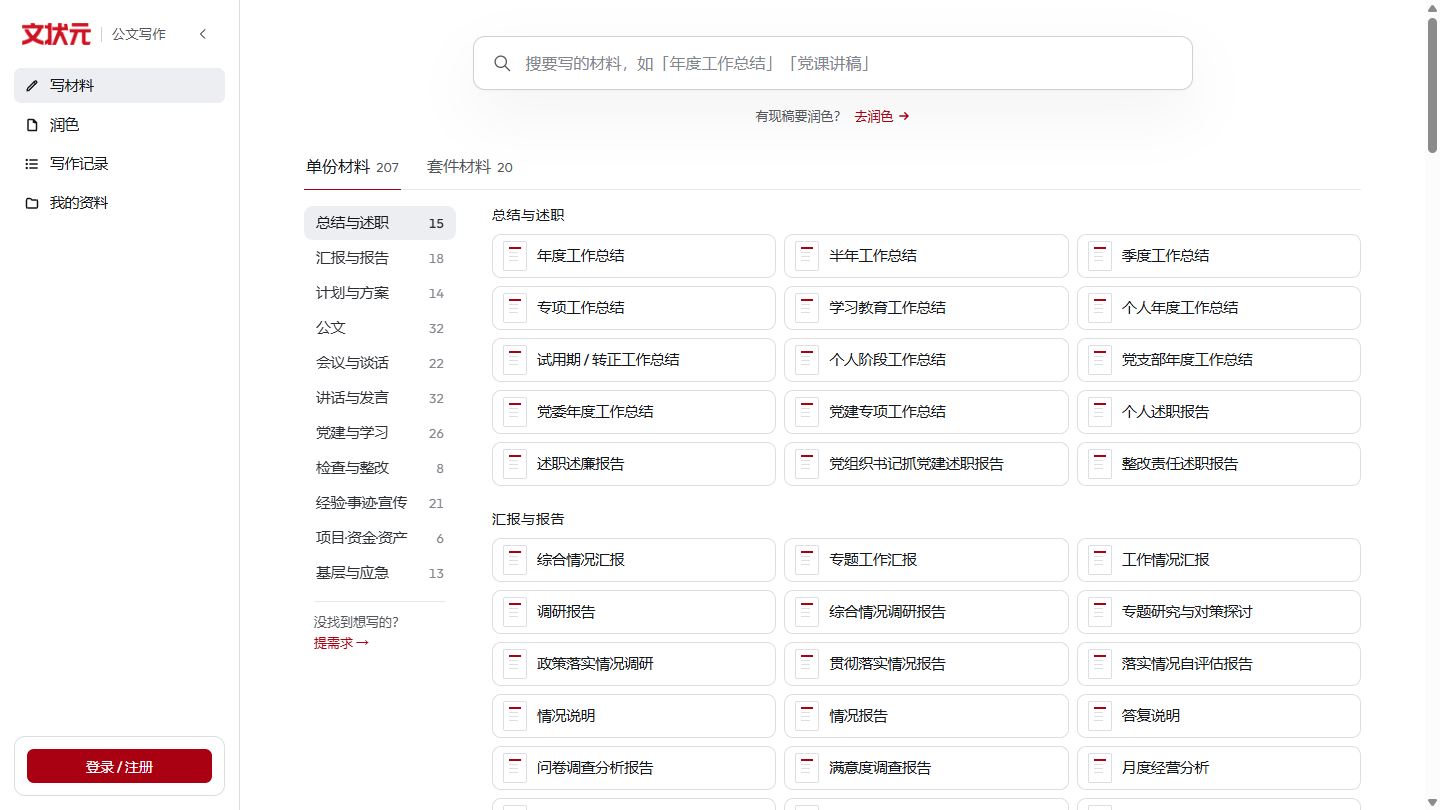
Task: Select the 党建与学习 category
Action: tap(380, 433)
